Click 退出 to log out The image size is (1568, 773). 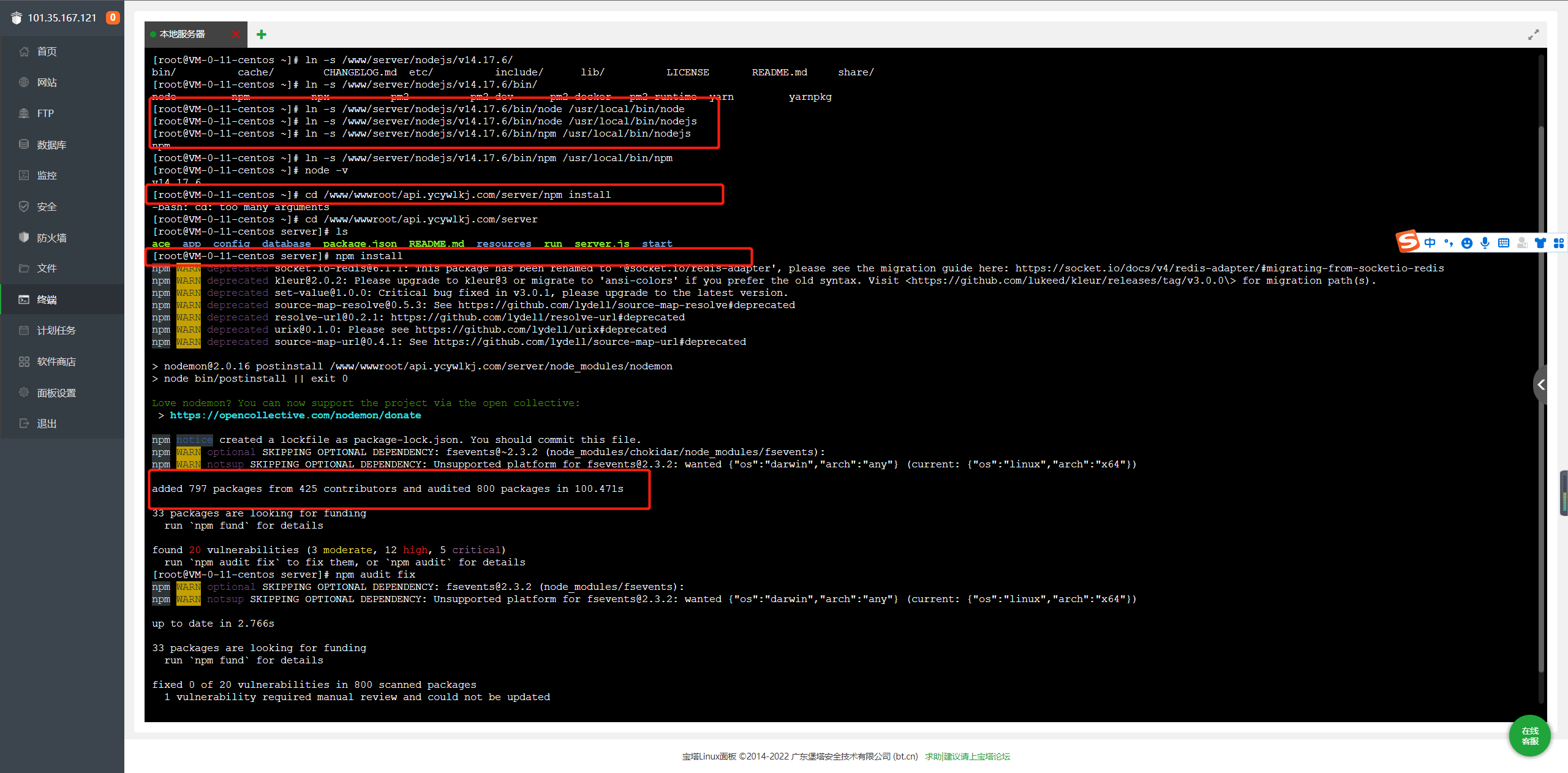[x=47, y=423]
